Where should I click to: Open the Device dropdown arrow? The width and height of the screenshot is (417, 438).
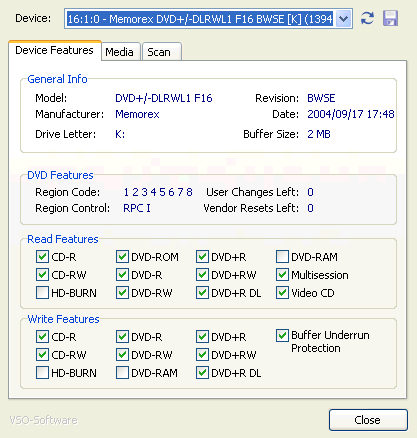[x=344, y=19]
